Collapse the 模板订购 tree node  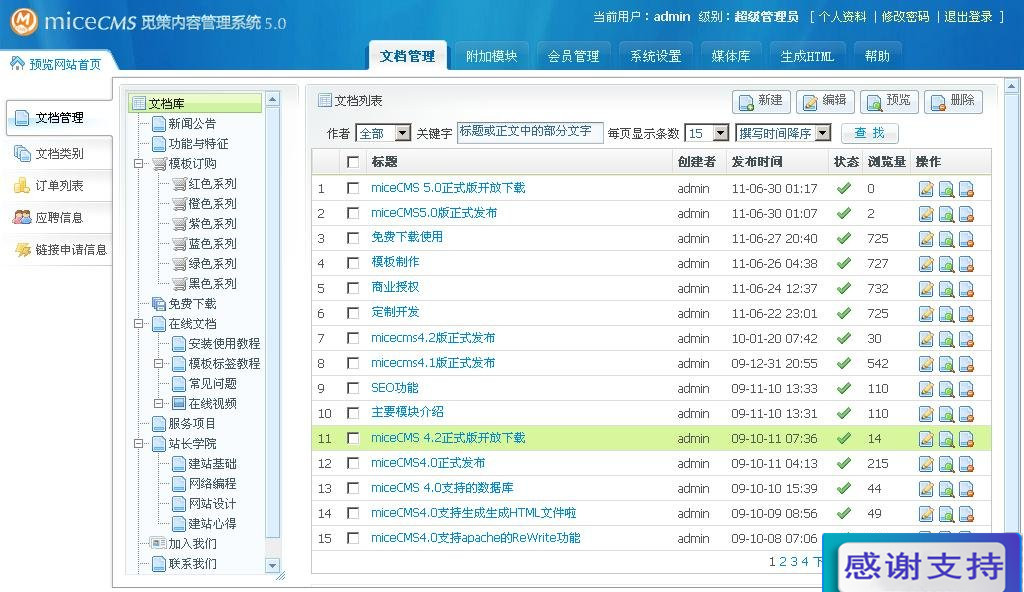[x=138, y=163]
